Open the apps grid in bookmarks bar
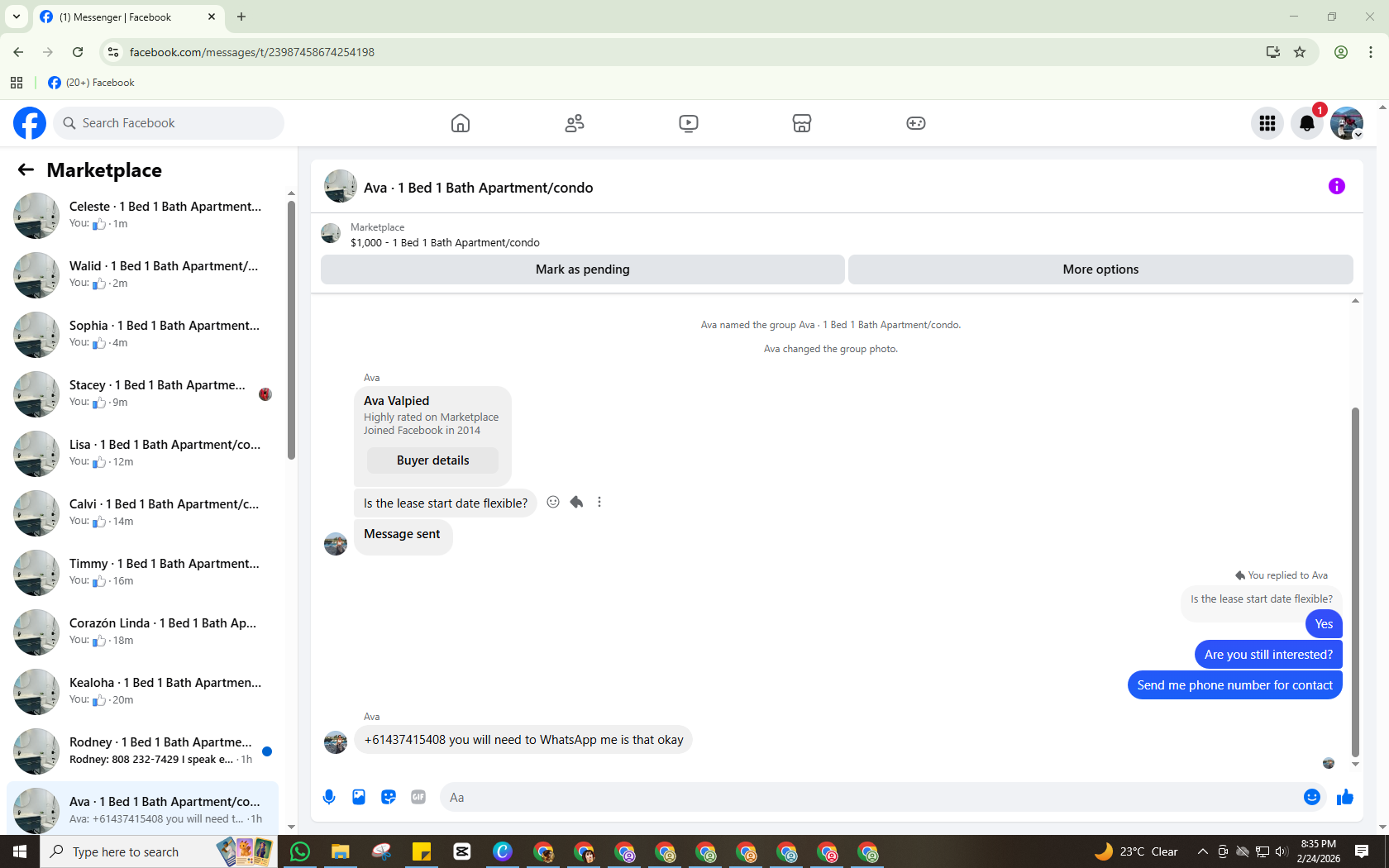Image resolution: width=1389 pixels, height=868 pixels. tap(17, 83)
